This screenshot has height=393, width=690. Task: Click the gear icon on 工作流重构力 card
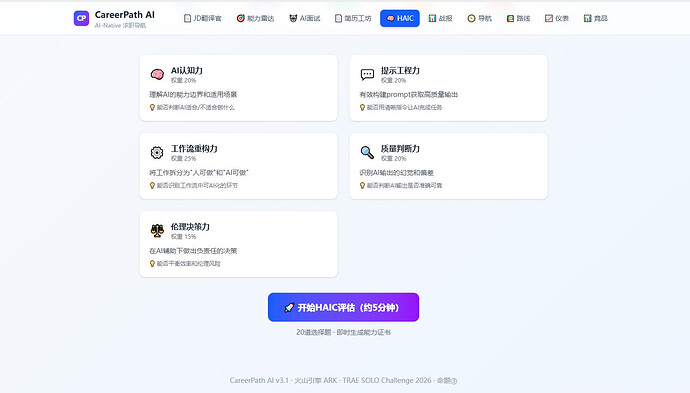click(157, 152)
